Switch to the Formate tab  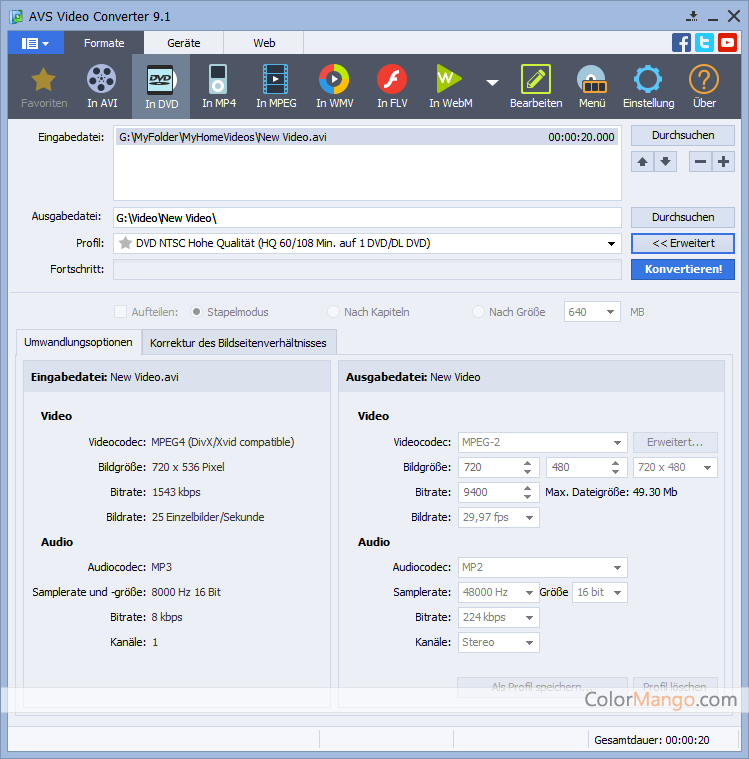coord(104,43)
